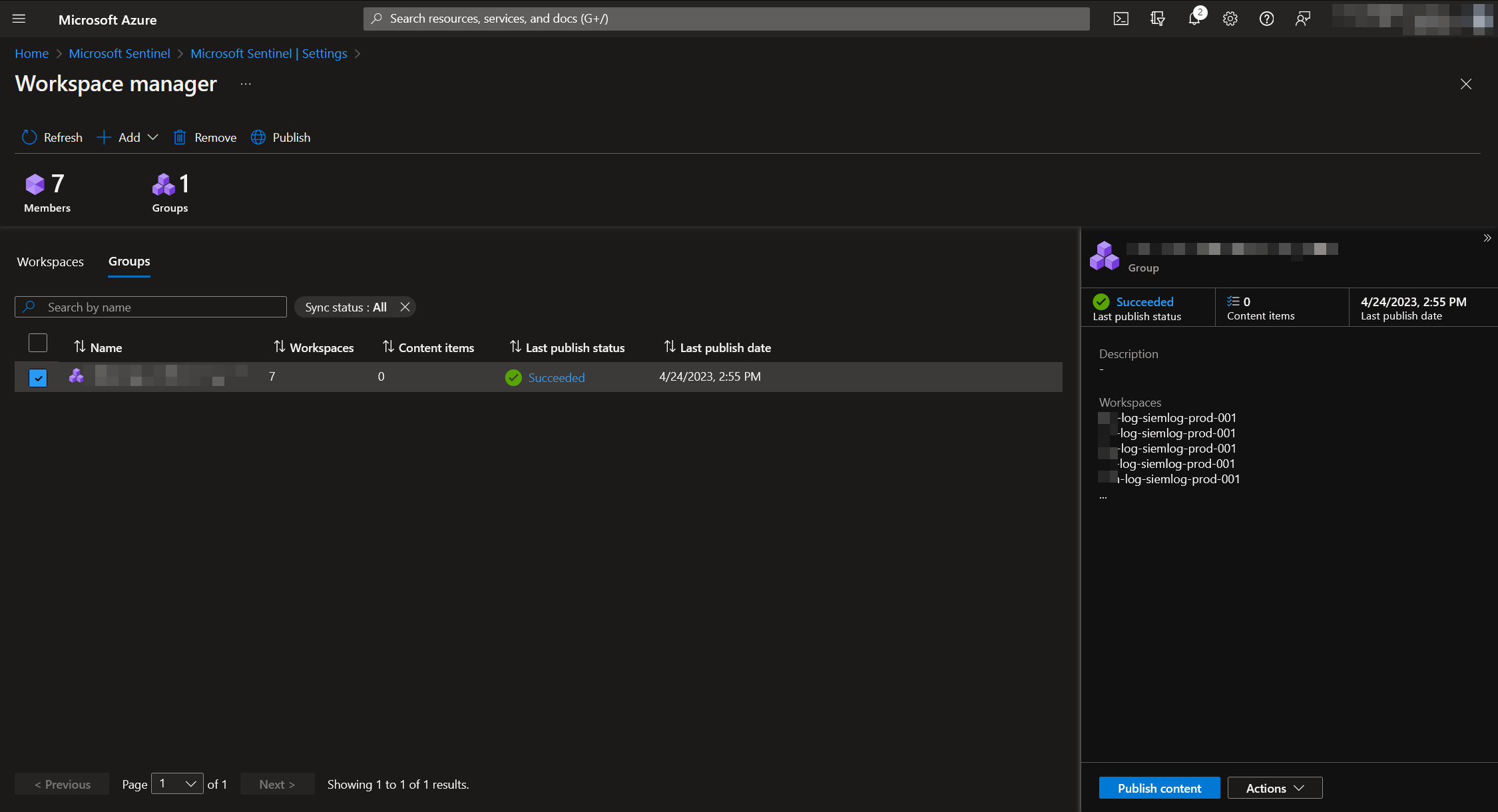The height and width of the screenshot is (812, 1498).
Task: Click Succeeded status link in table row
Action: click(556, 377)
